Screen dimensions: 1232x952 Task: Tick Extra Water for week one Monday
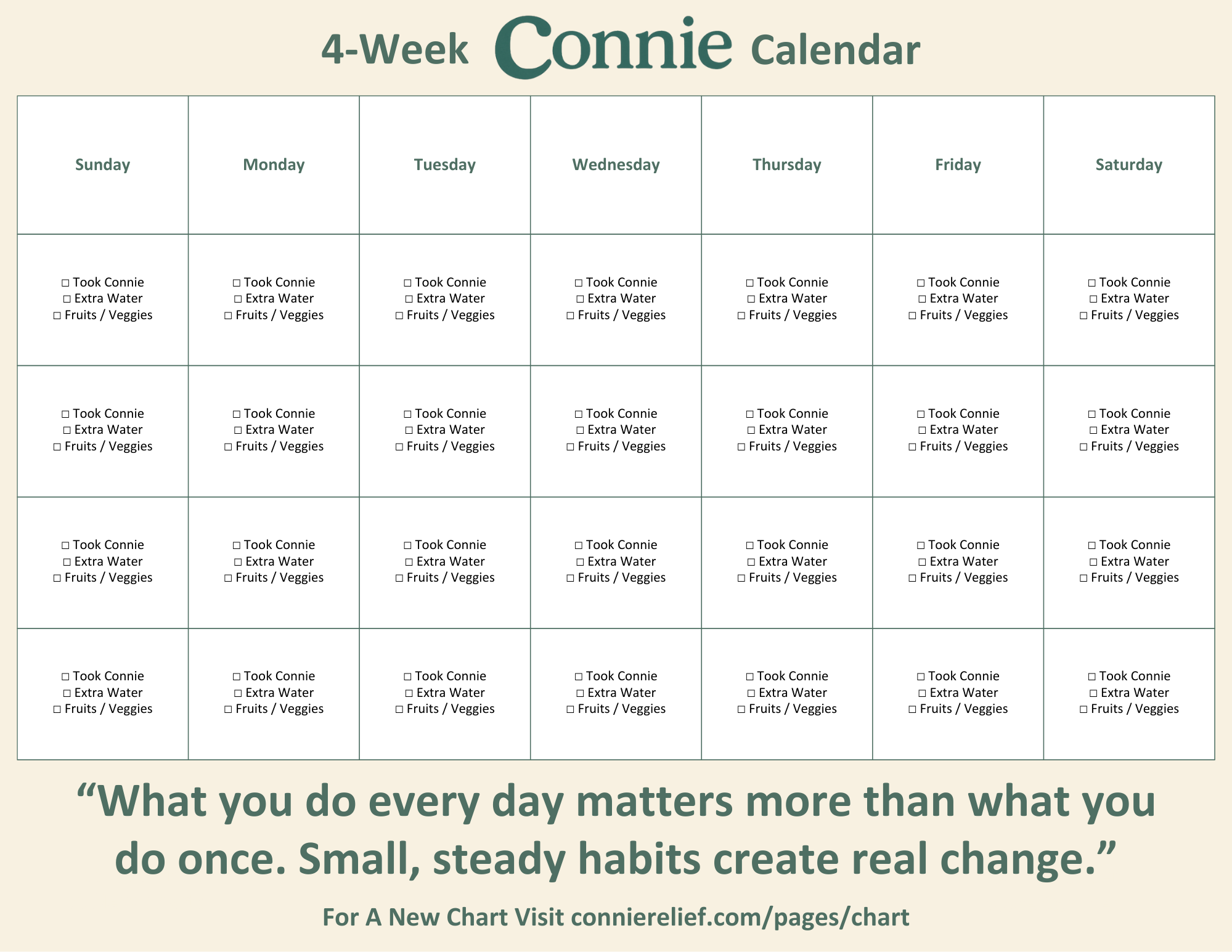tap(238, 299)
